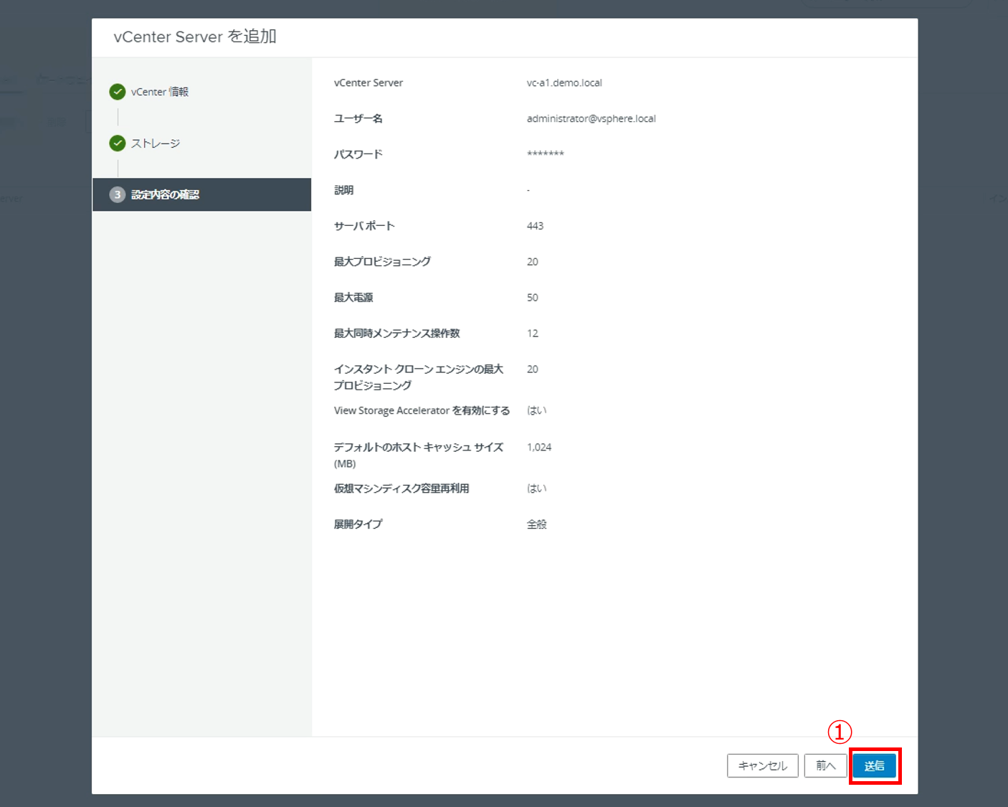Click the 最大電源 value 50
This screenshot has height=807, width=1008.
[532, 298]
